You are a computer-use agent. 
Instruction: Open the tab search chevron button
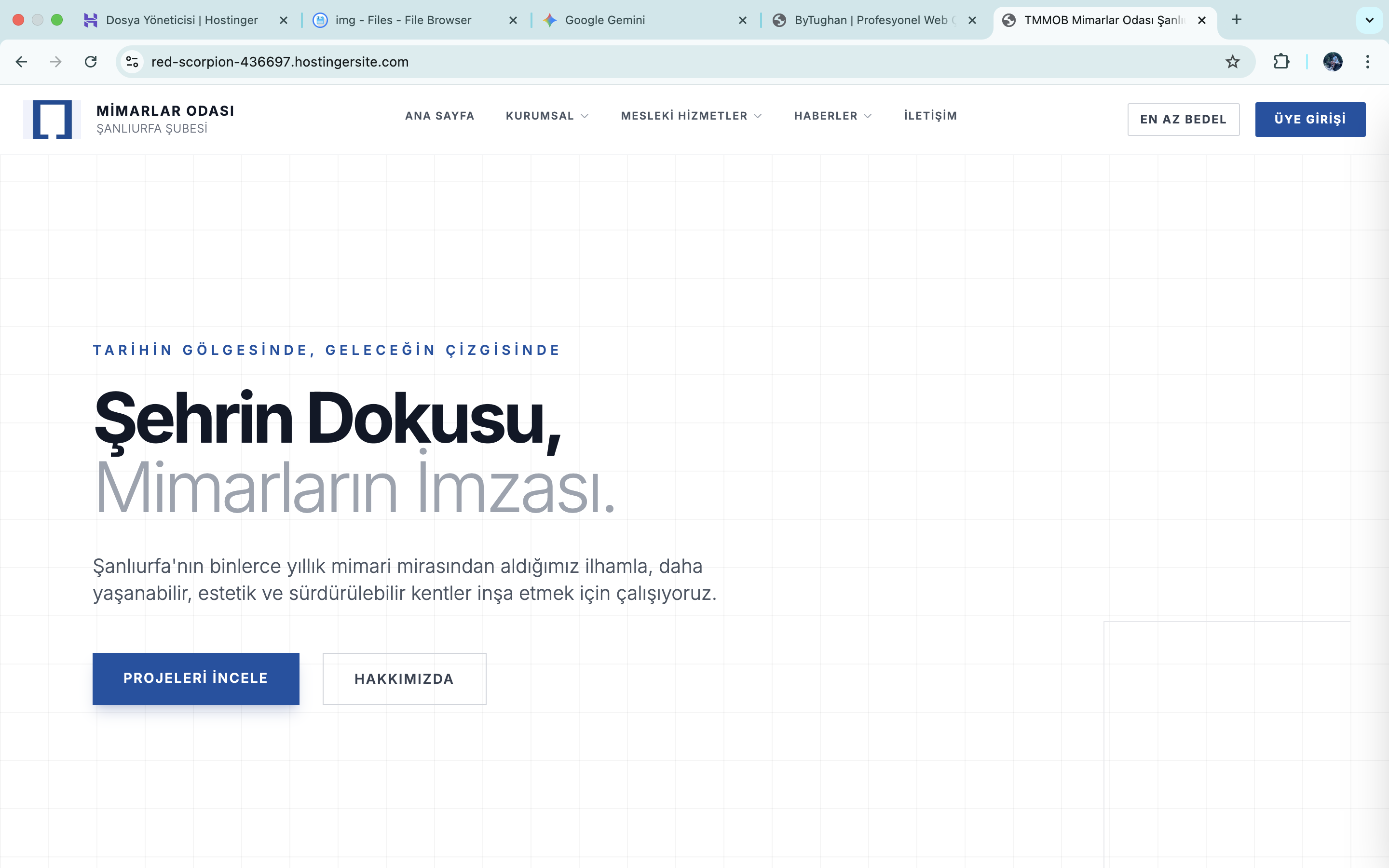tap(1369, 20)
